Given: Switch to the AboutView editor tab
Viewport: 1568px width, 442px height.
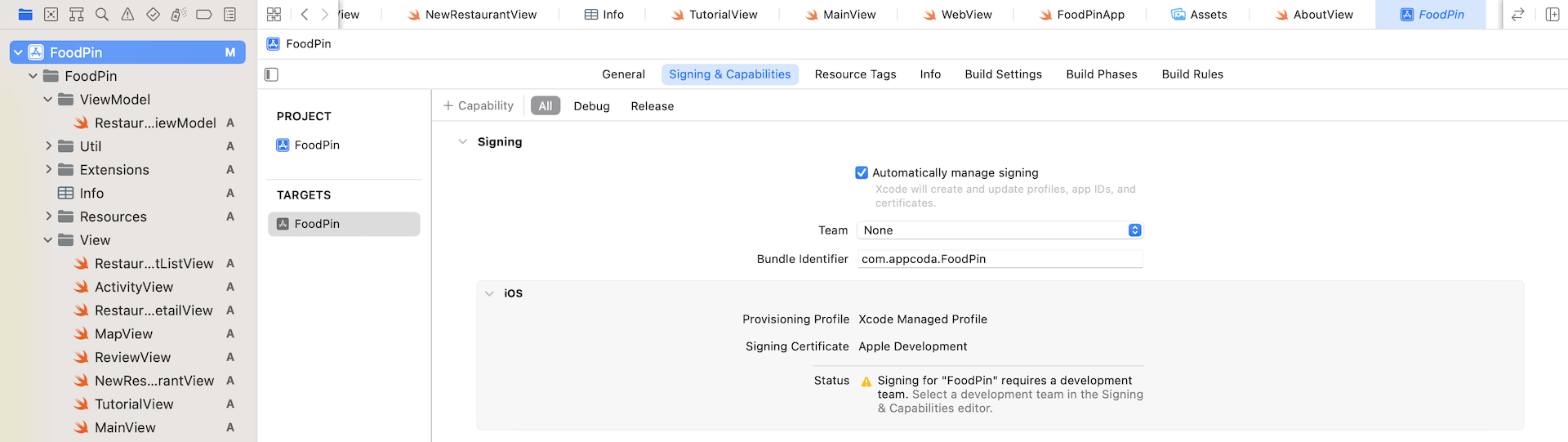Looking at the screenshot, I should coord(1314,15).
